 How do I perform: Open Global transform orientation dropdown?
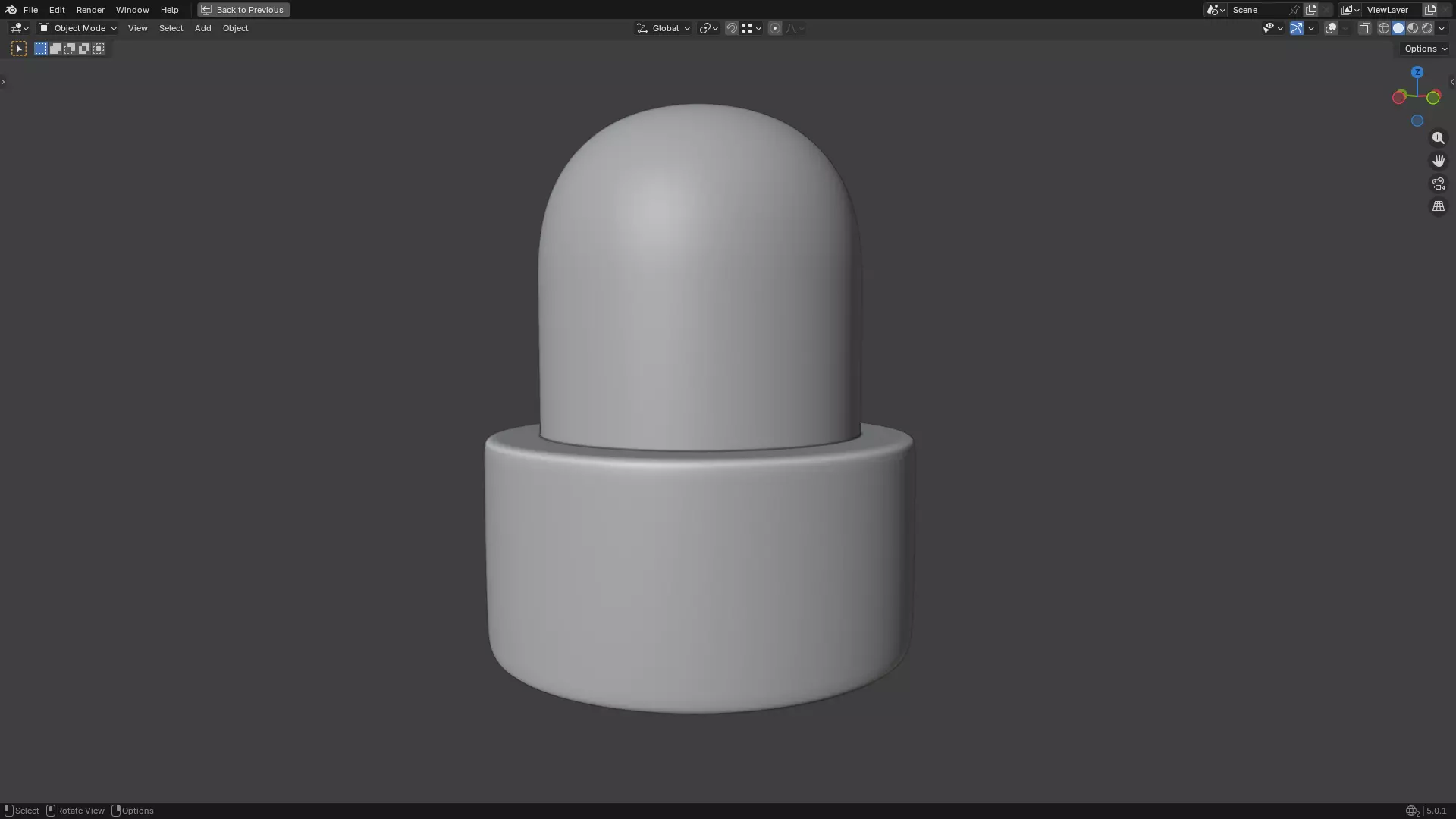click(664, 28)
